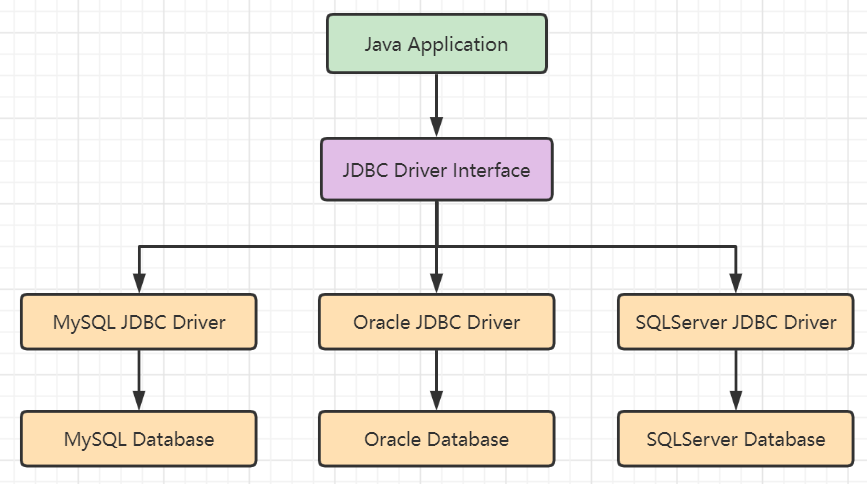The height and width of the screenshot is (484, 867).
Task: Click the SQLServer Database box
Action: (x=735, y=439)
